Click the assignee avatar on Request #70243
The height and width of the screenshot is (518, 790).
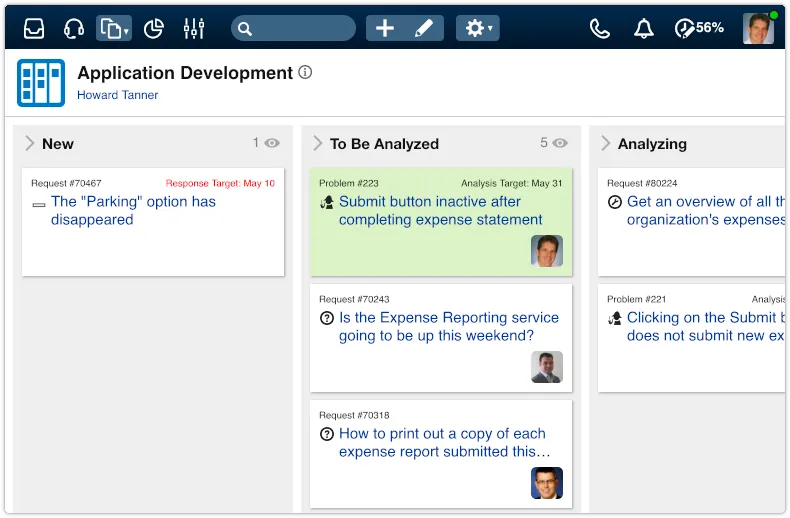click(547, 367)
